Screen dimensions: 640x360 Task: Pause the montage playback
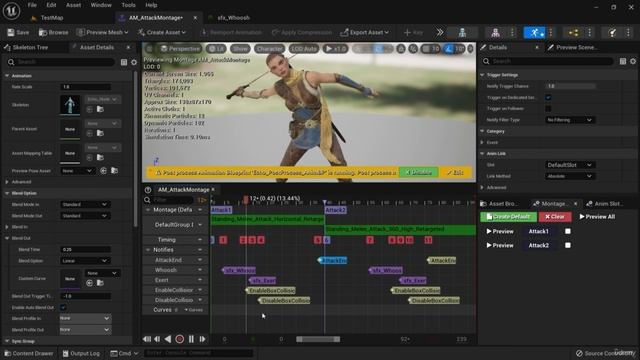click(x=191, y=339)
